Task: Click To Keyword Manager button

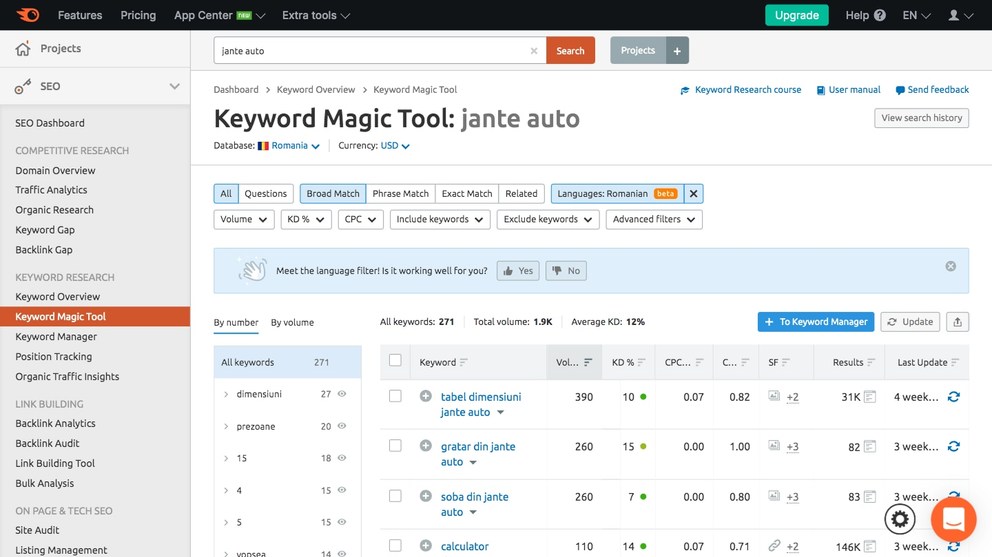Action: (x=816, y=322)
